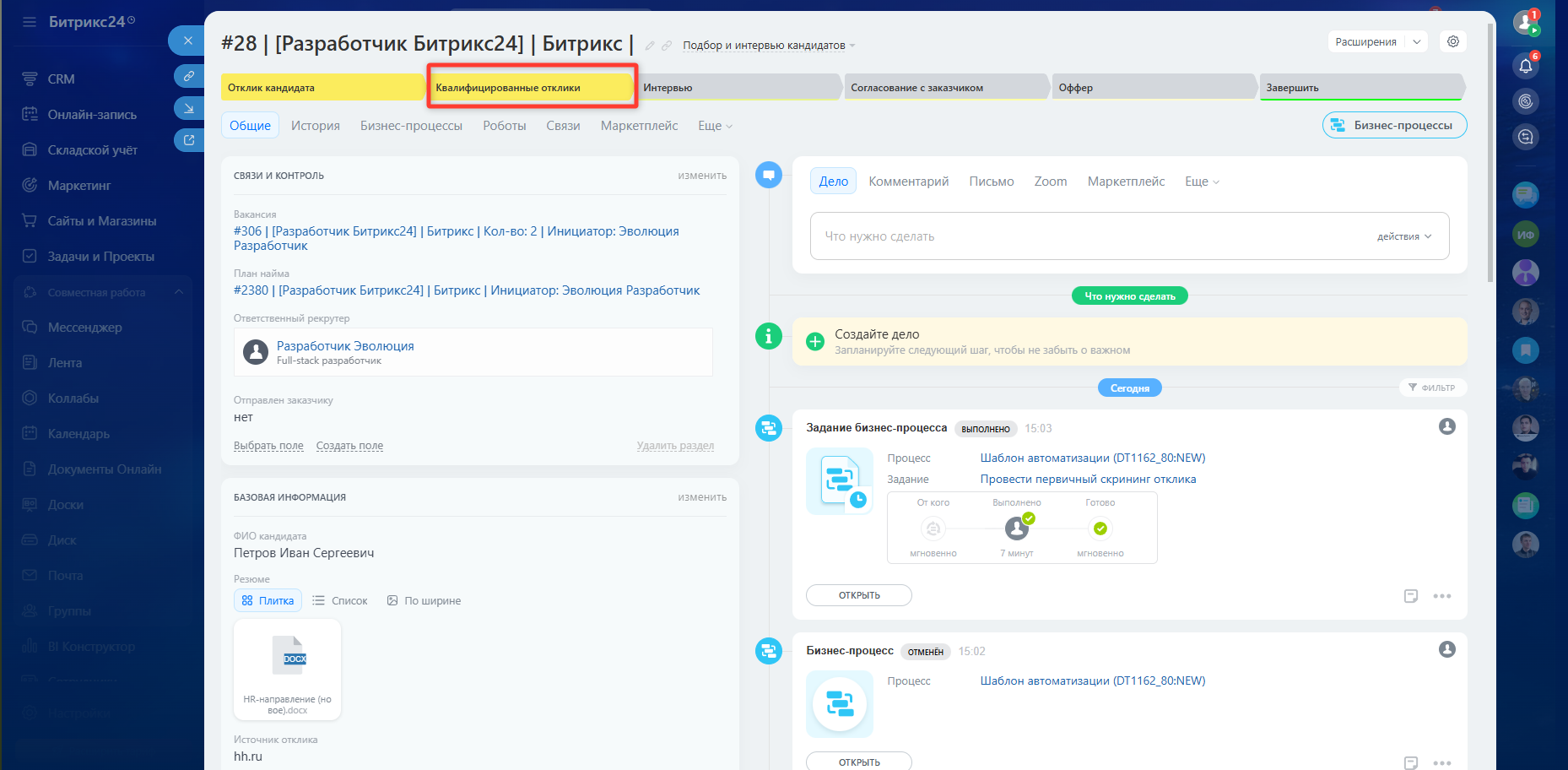Select the Общие tab

point(250,125)
